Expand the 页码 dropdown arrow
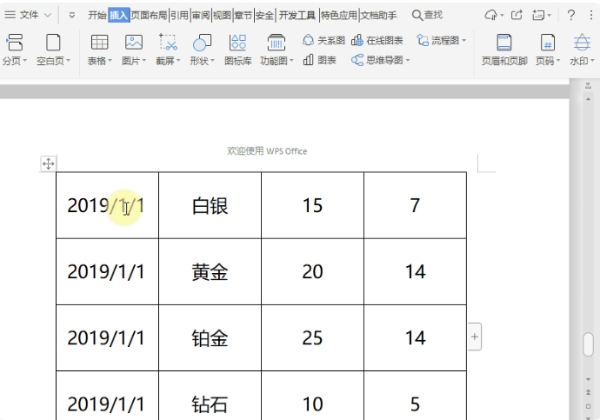Screen dimensions: 600x420 pos(558,60)
